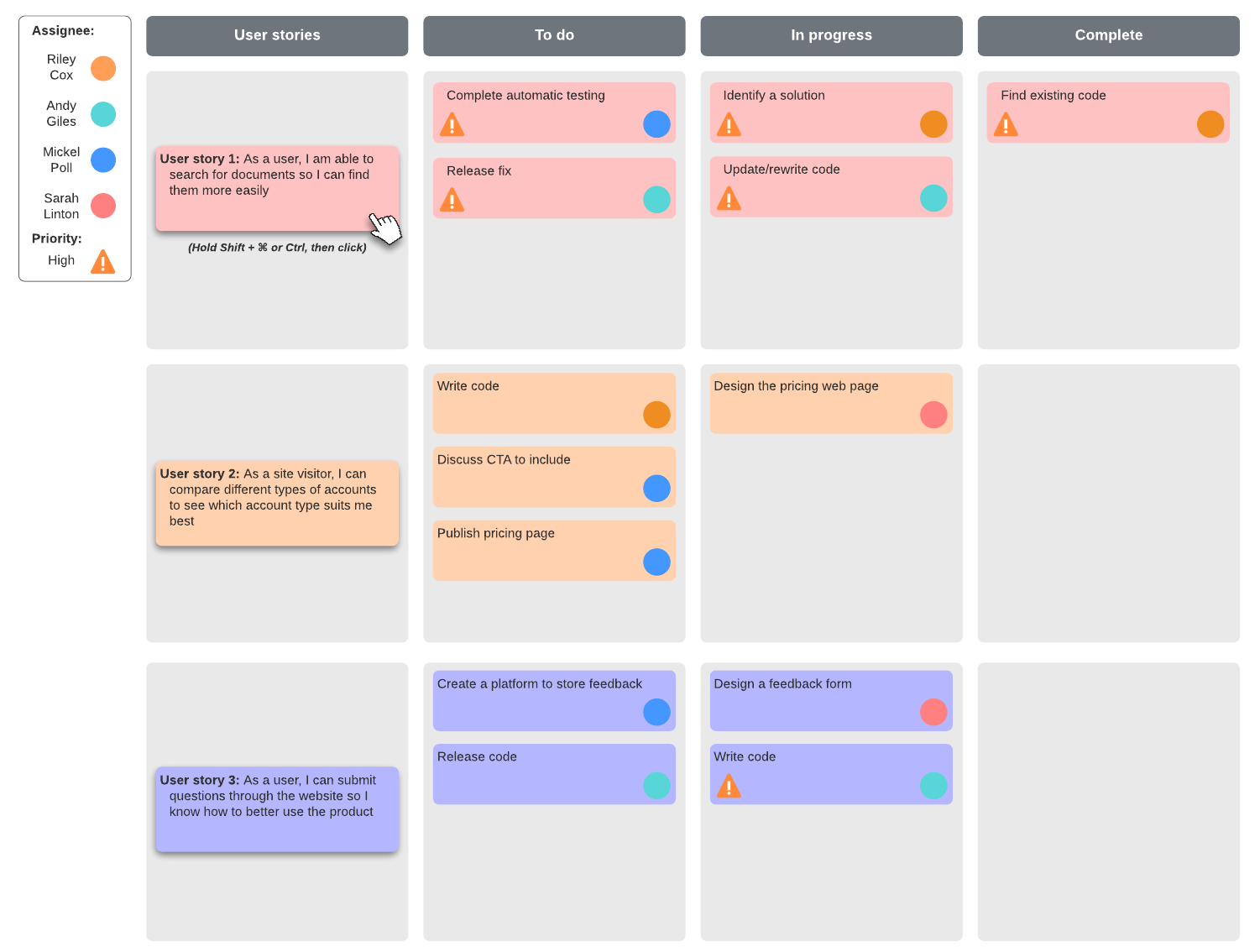Select the In progress column header
This screenshot has height=952, width=1260.
point(831,35)
